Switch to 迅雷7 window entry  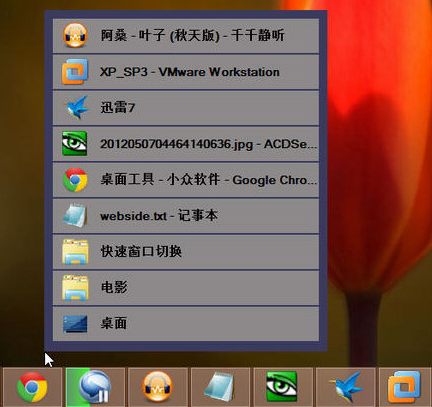[186, 108]
